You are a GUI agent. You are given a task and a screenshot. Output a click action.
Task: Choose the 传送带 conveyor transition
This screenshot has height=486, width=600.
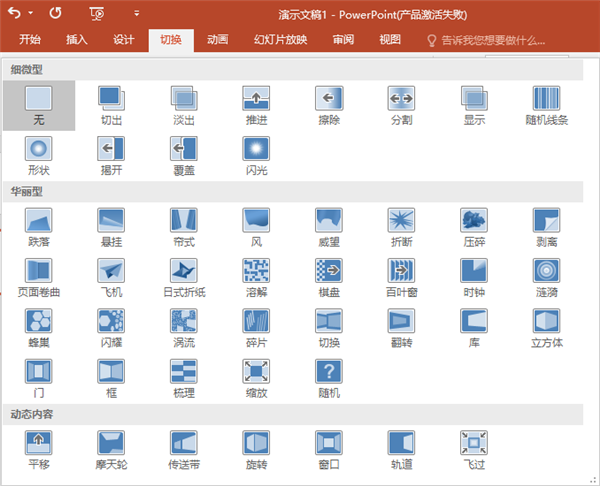pos(184,450)
